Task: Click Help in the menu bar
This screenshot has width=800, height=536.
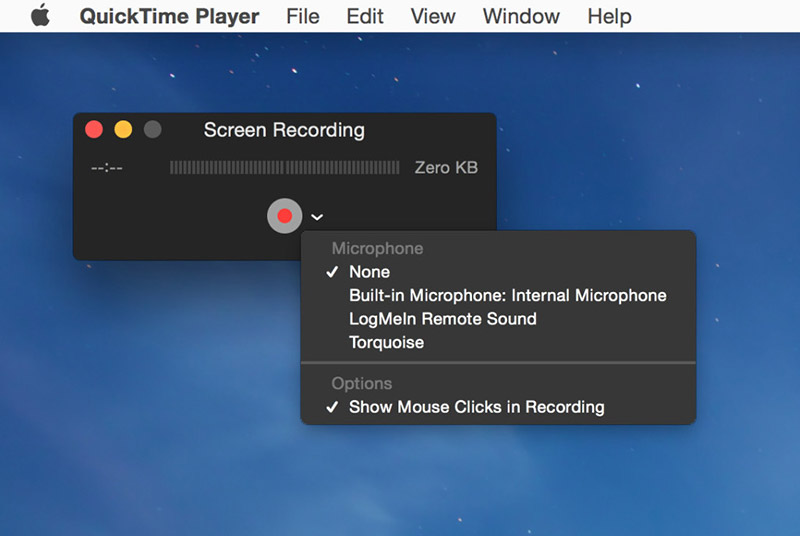Action: [609, 16]
